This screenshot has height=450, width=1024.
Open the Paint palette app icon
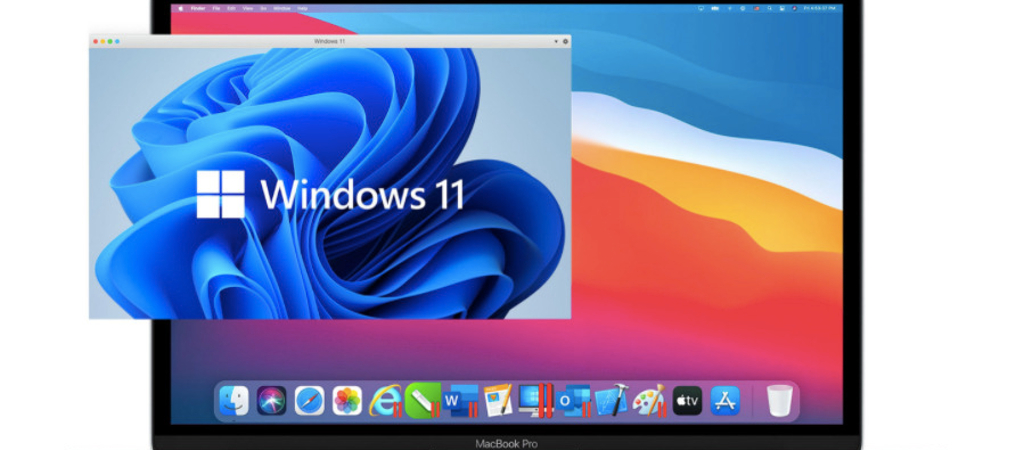click(648, 401)
